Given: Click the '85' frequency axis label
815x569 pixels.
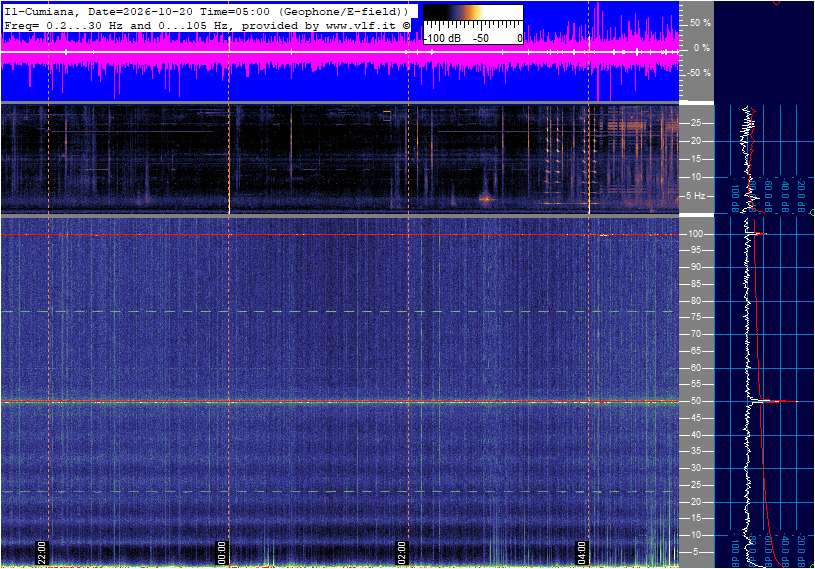Looking at the screenshot, I should click(695, 284).
